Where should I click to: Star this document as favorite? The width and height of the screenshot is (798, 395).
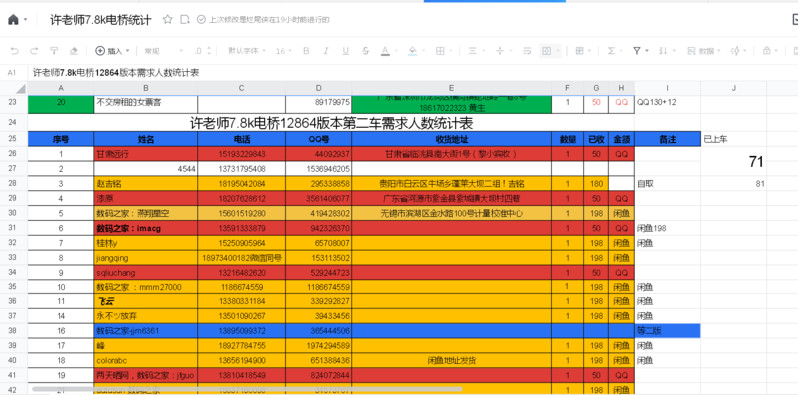[x=167, y=19]
